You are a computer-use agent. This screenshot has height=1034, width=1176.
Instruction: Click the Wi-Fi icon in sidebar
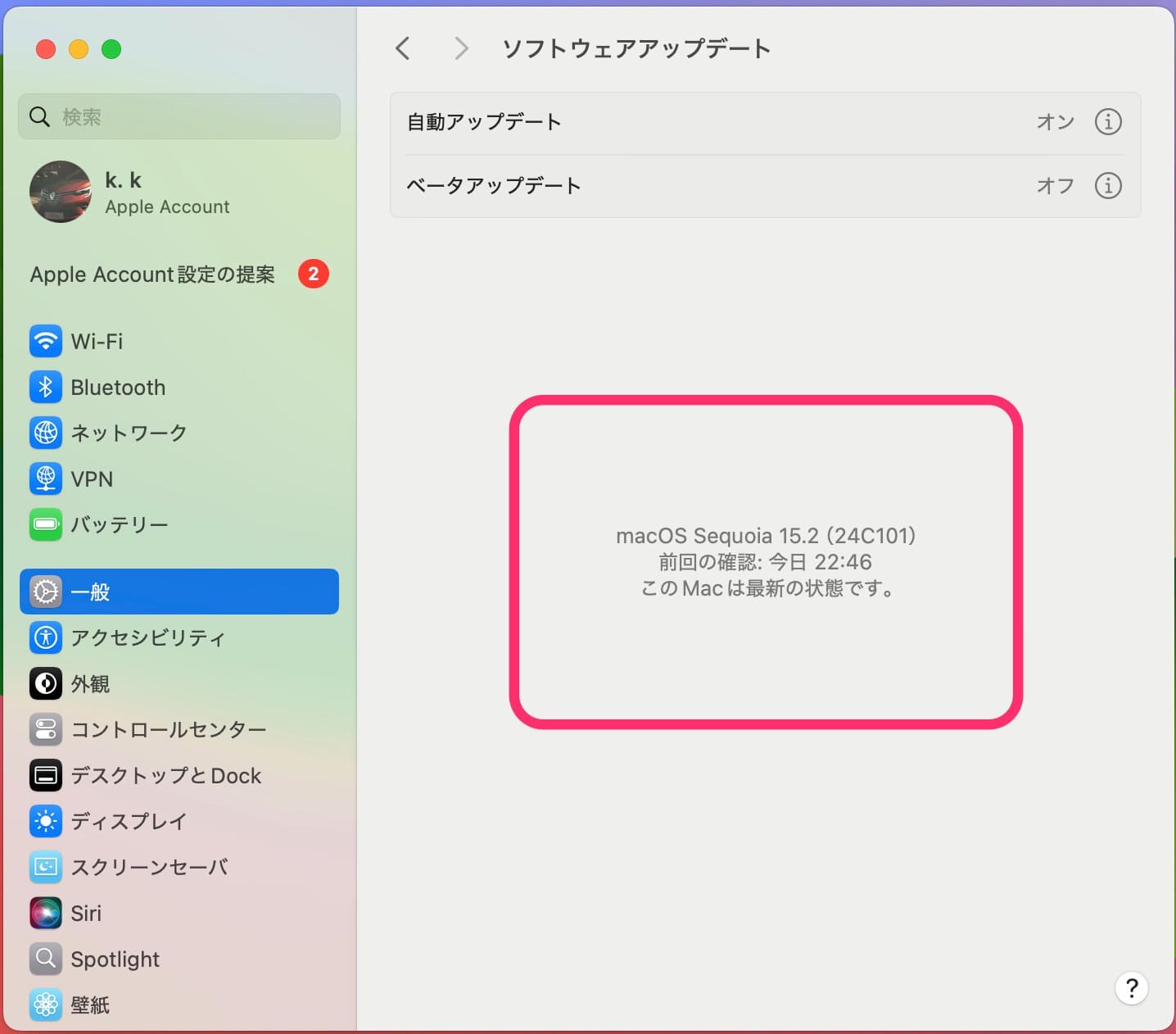(46, 341)
